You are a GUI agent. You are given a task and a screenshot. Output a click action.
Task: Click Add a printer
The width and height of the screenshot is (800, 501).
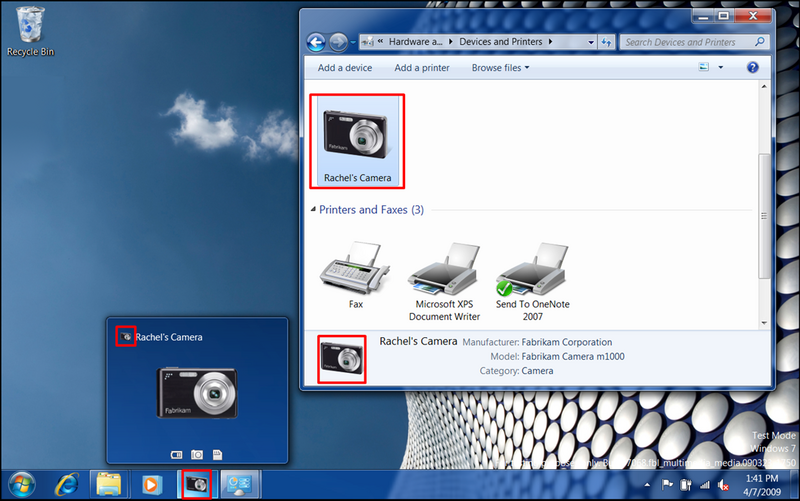coord(421,68)
